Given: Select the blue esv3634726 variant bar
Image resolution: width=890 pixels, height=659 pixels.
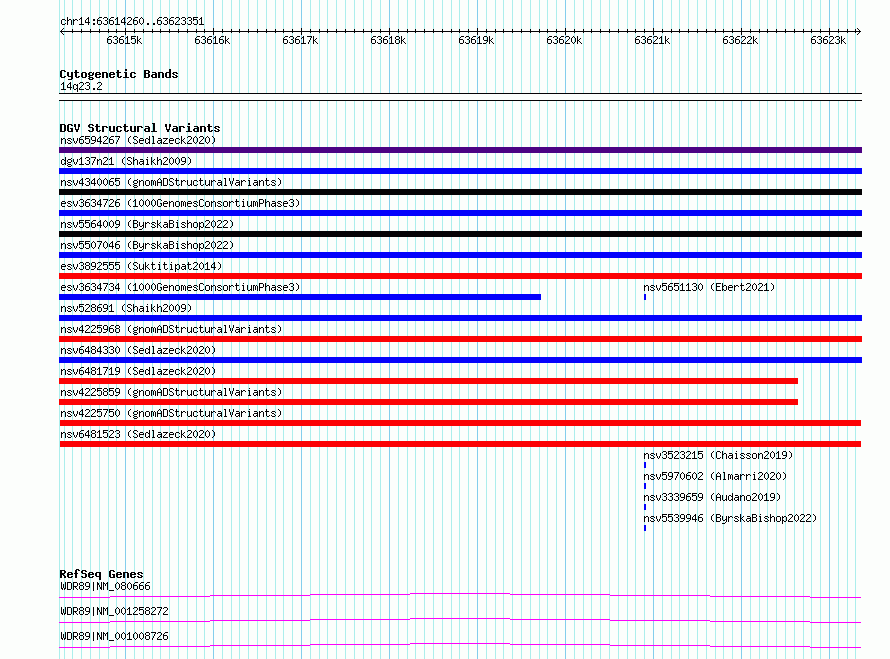Looking at the screenshot, I should point(460,213).
